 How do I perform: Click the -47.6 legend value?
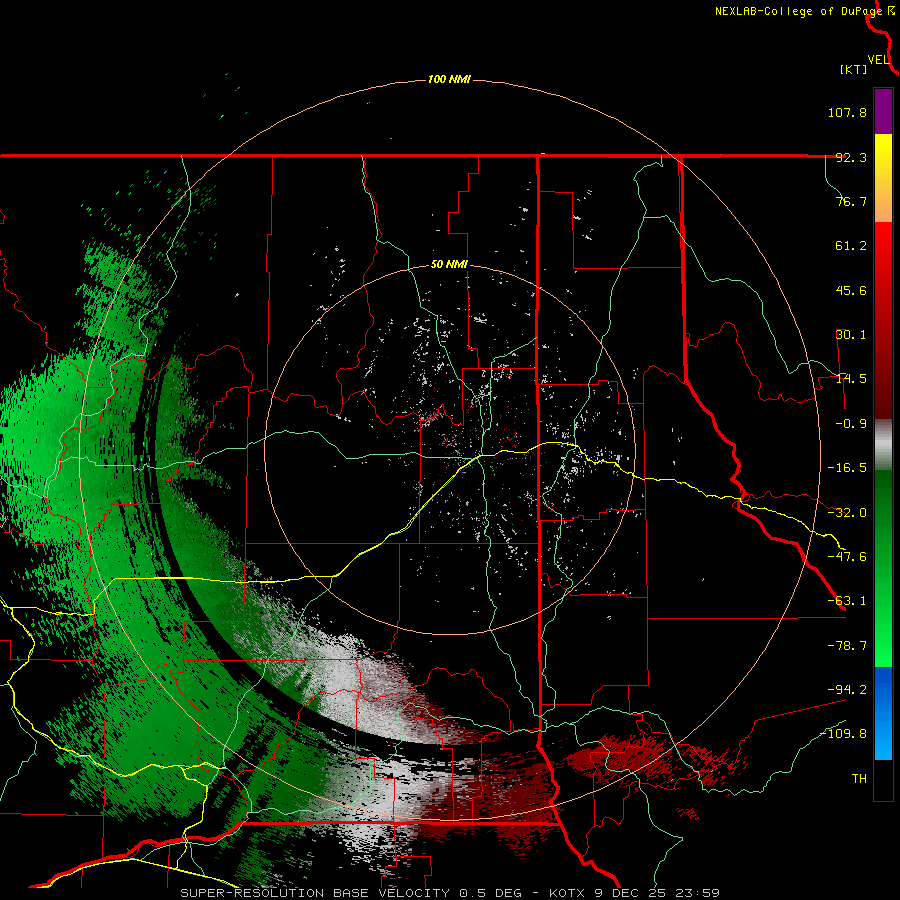(x=847, y=557)
